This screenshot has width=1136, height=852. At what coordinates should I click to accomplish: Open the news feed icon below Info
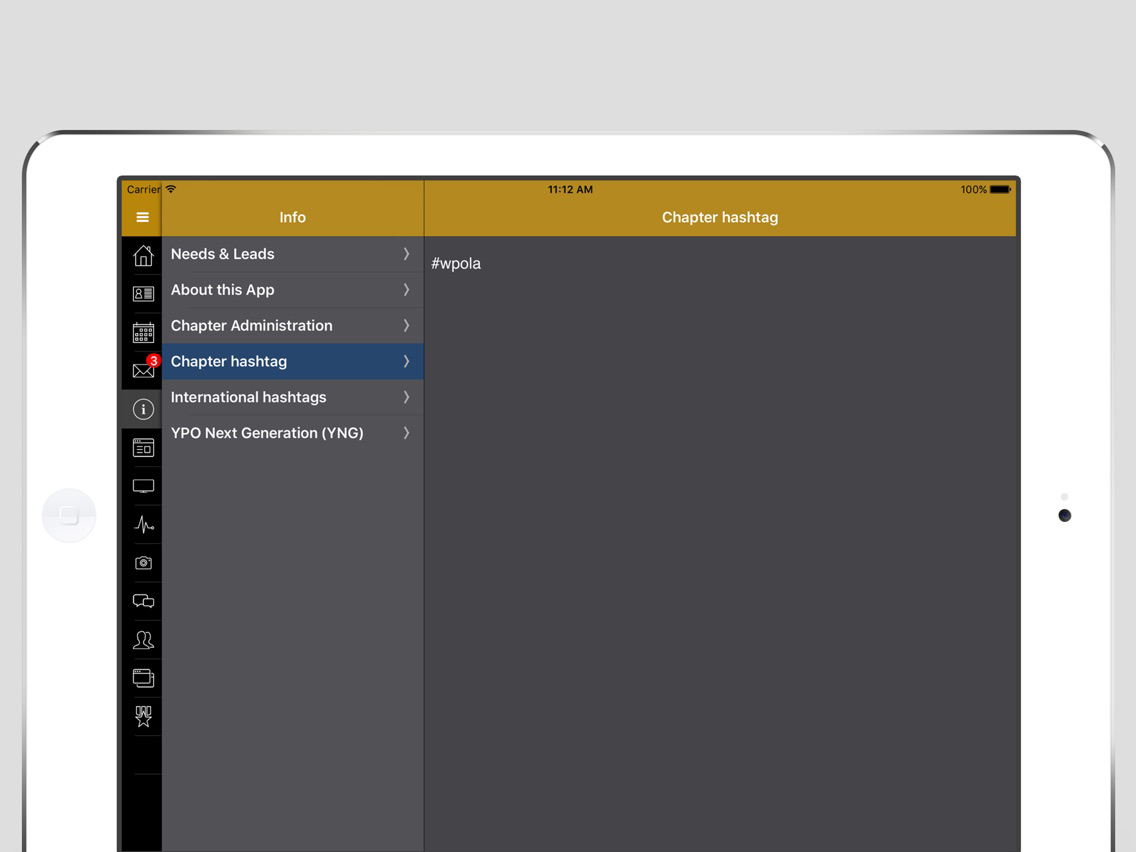click(x=142, y=447)
